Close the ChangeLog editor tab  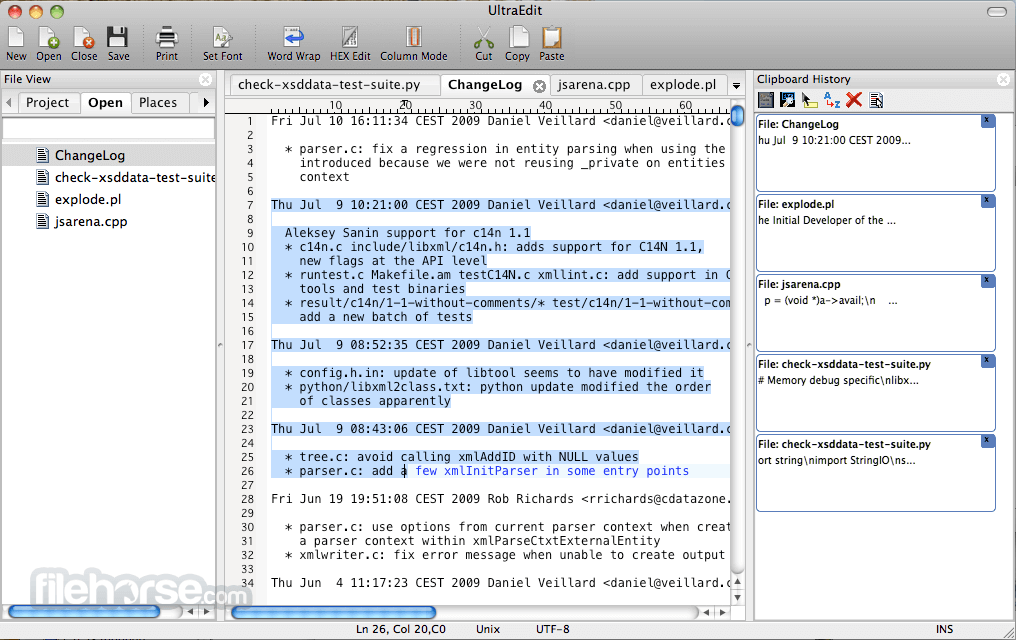[x=539, y=86]
